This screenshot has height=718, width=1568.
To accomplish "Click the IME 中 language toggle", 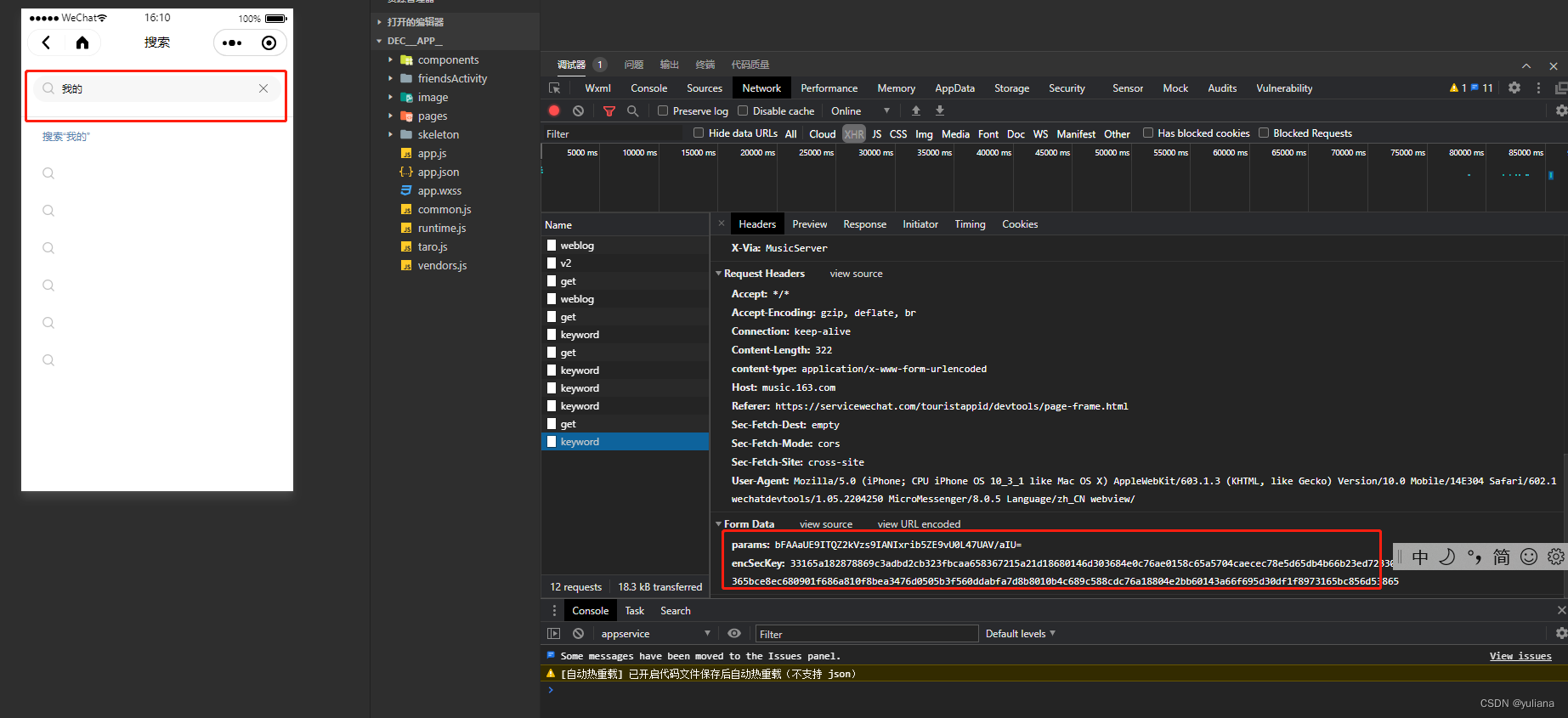I will pyautogui.click(x=1419, y=557).
